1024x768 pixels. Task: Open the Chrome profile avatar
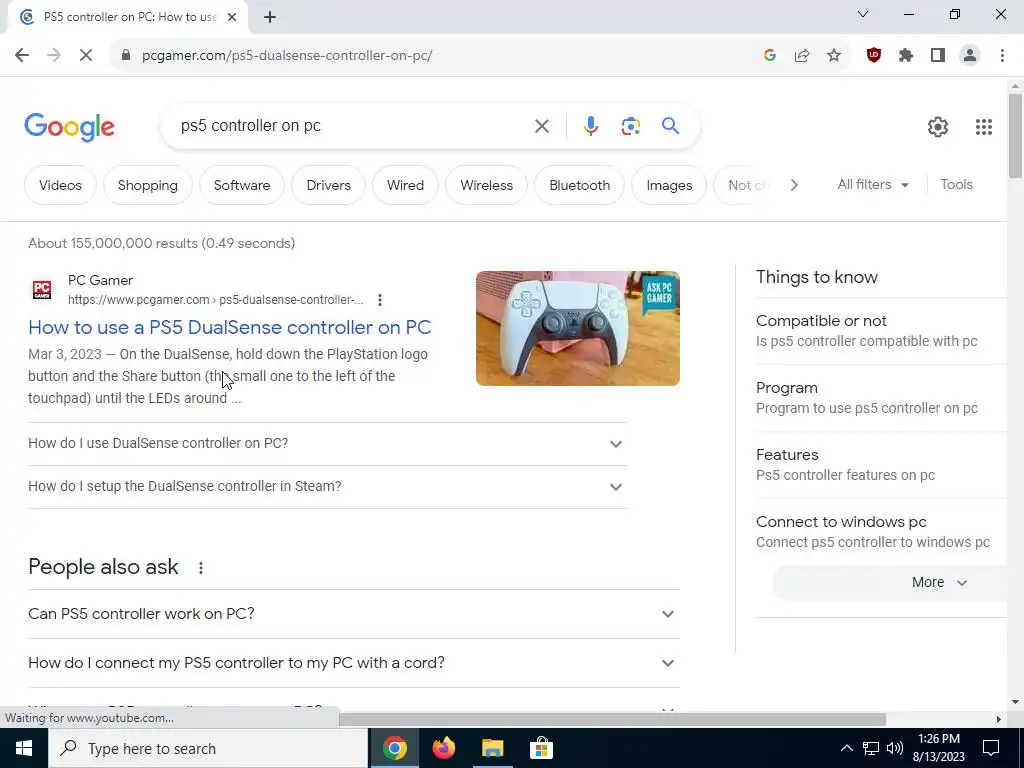970,56
